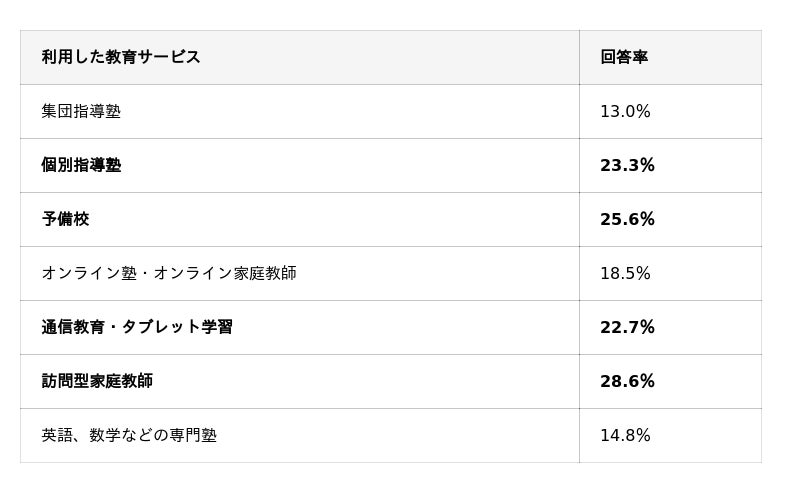Click the 14.8% value cell
This screenshot has height=493, width=800.
(625, 435)
